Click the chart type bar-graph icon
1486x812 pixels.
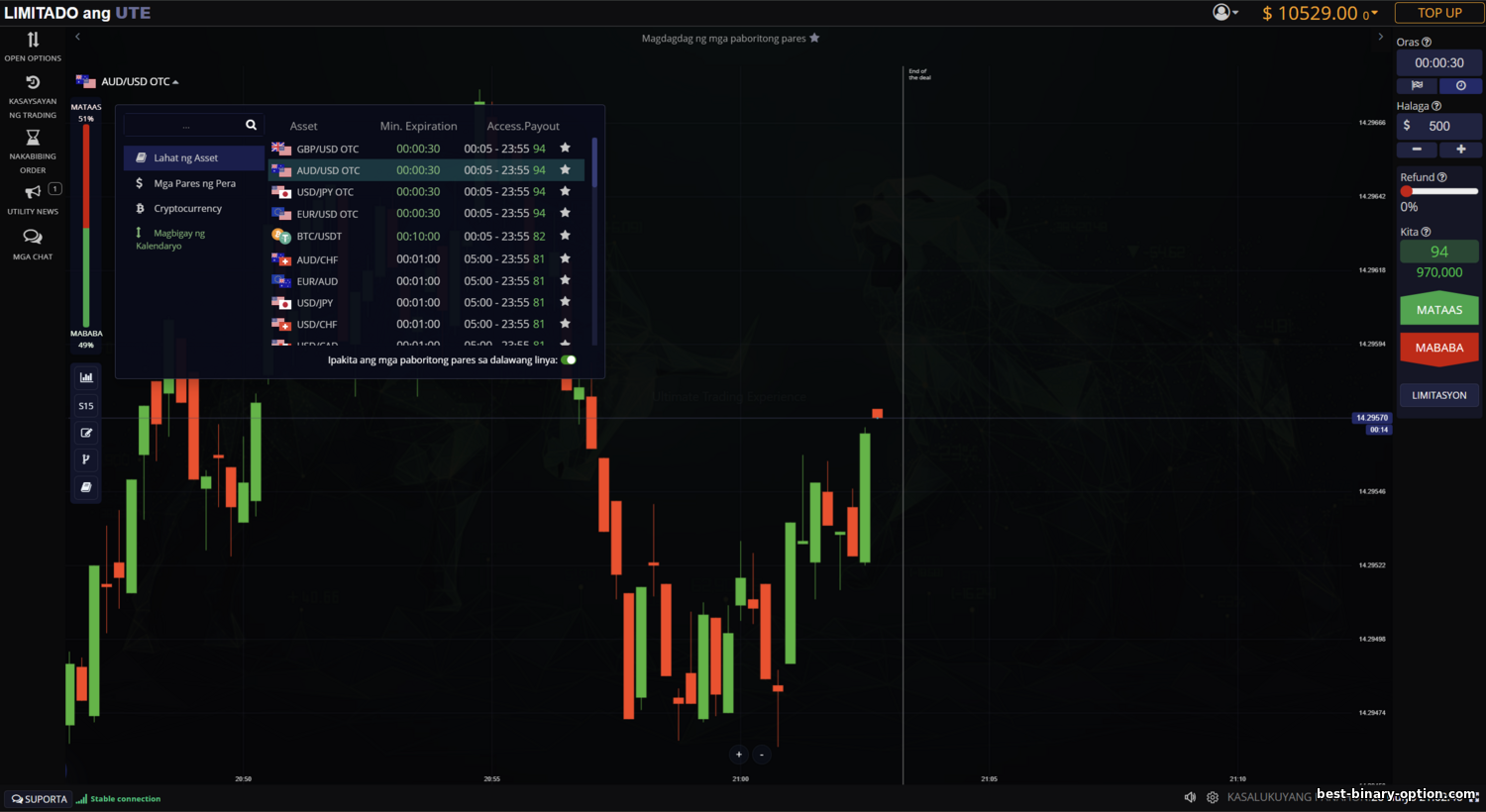pos(86,377)
